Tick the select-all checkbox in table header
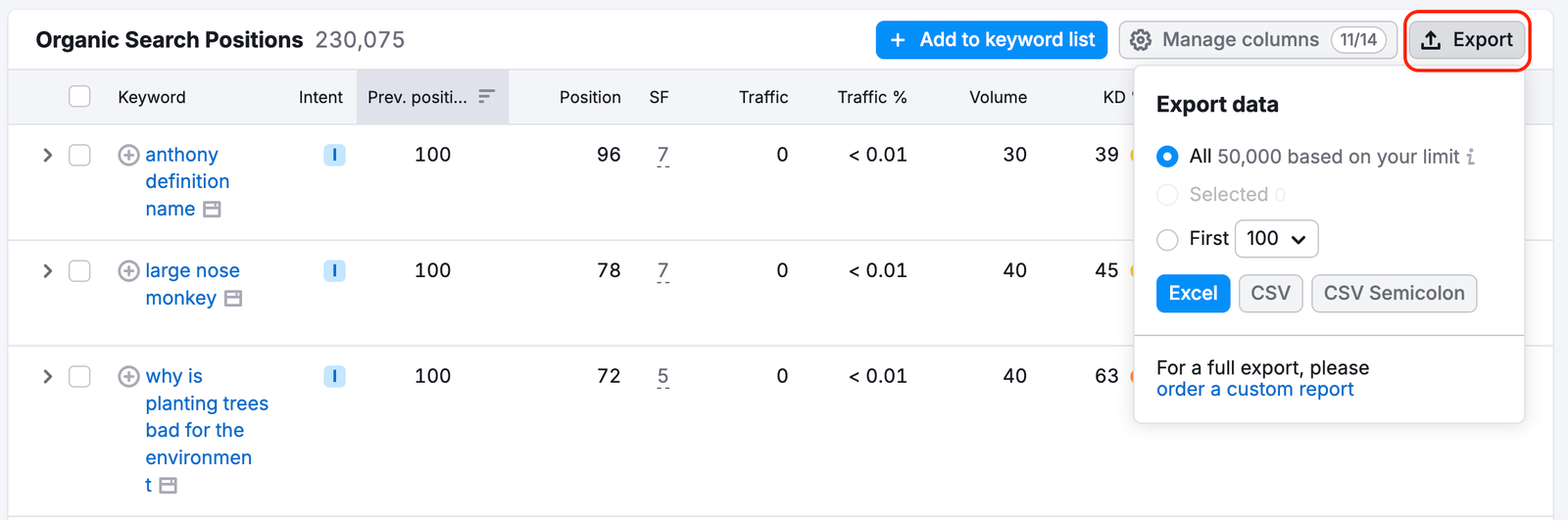This screenshot has width=1568, height=520. click(x=80, y=97)
